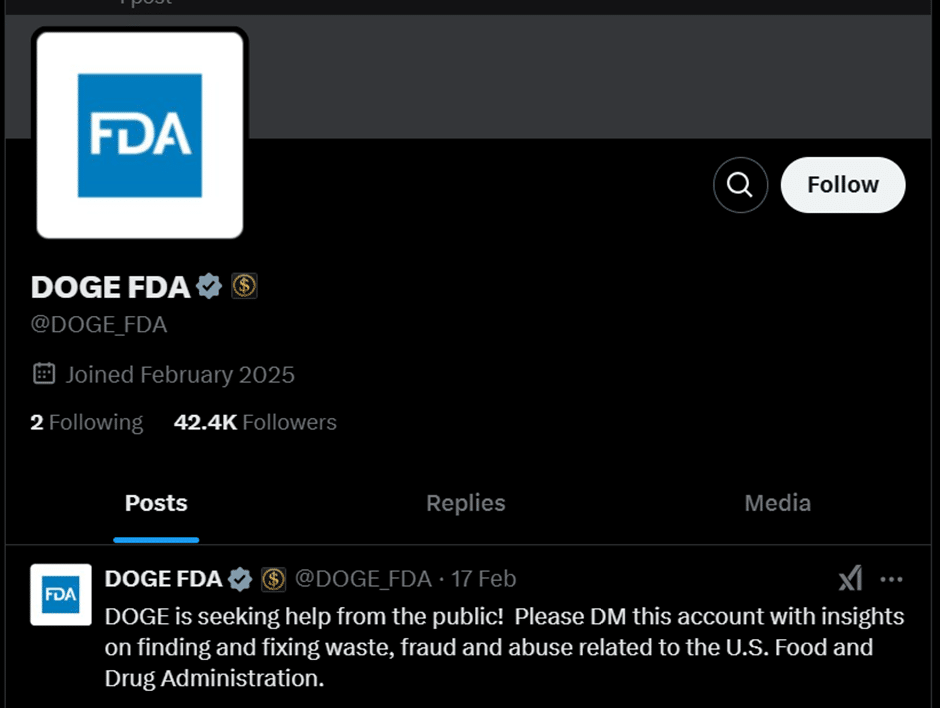Open the @DOGE_FDA handle in post header
Image resolution: width=940 pixels, height=708 pixels.
coord(363,579)
